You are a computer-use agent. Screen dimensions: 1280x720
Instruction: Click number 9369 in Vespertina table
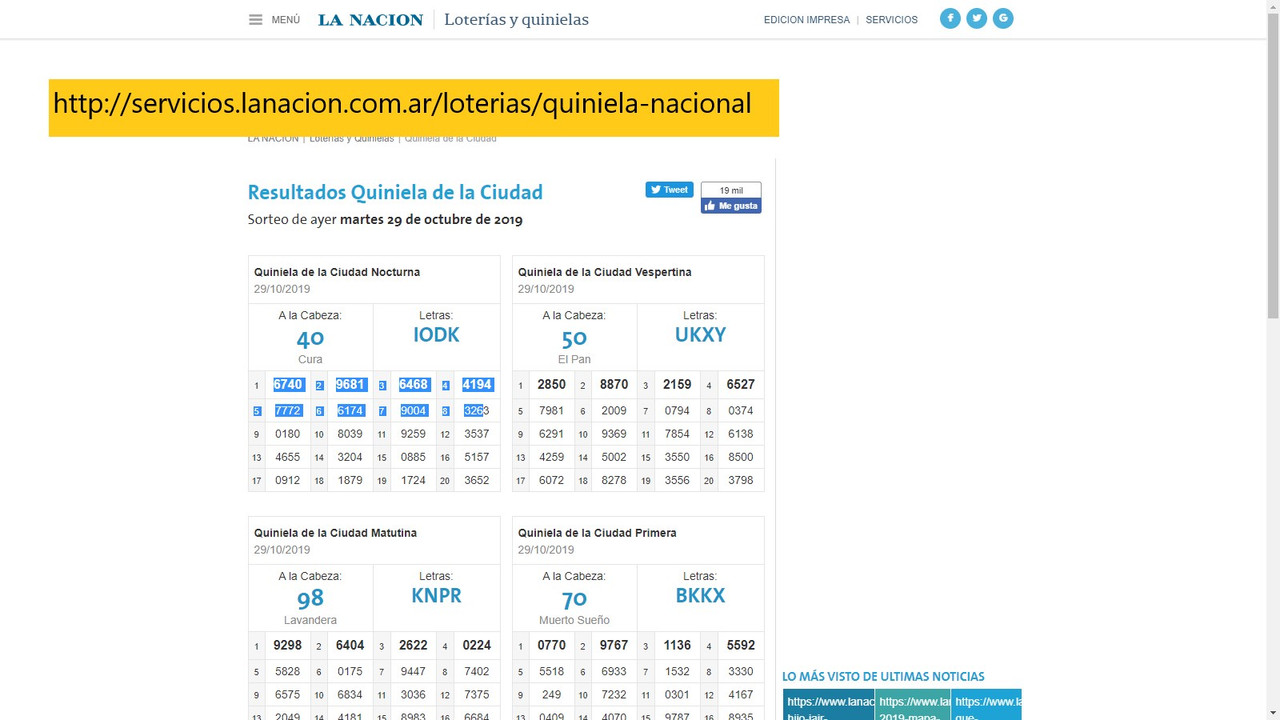pyautogui.click(x=614, y=434)
